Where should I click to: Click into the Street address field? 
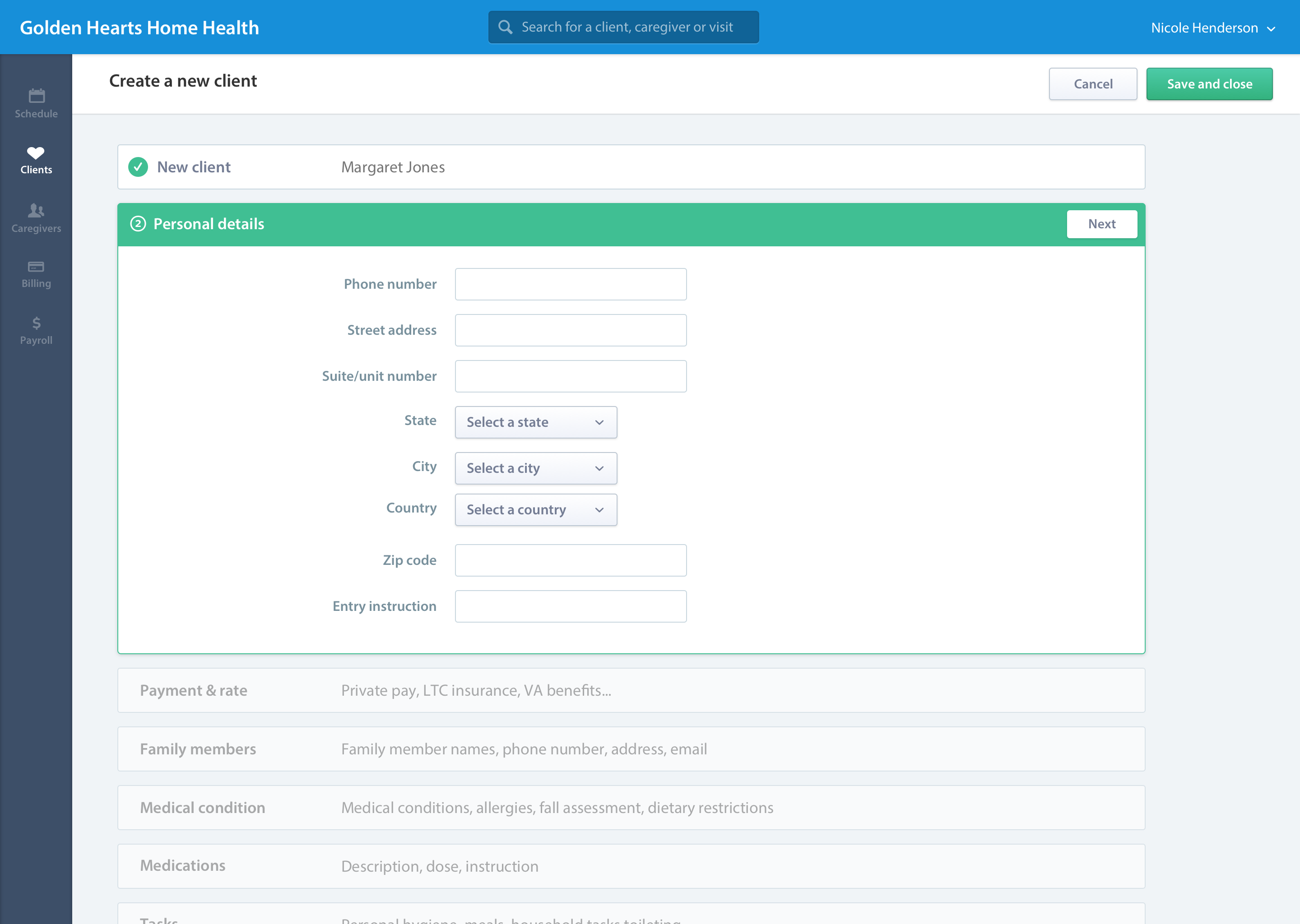click(x=570, y=330)
